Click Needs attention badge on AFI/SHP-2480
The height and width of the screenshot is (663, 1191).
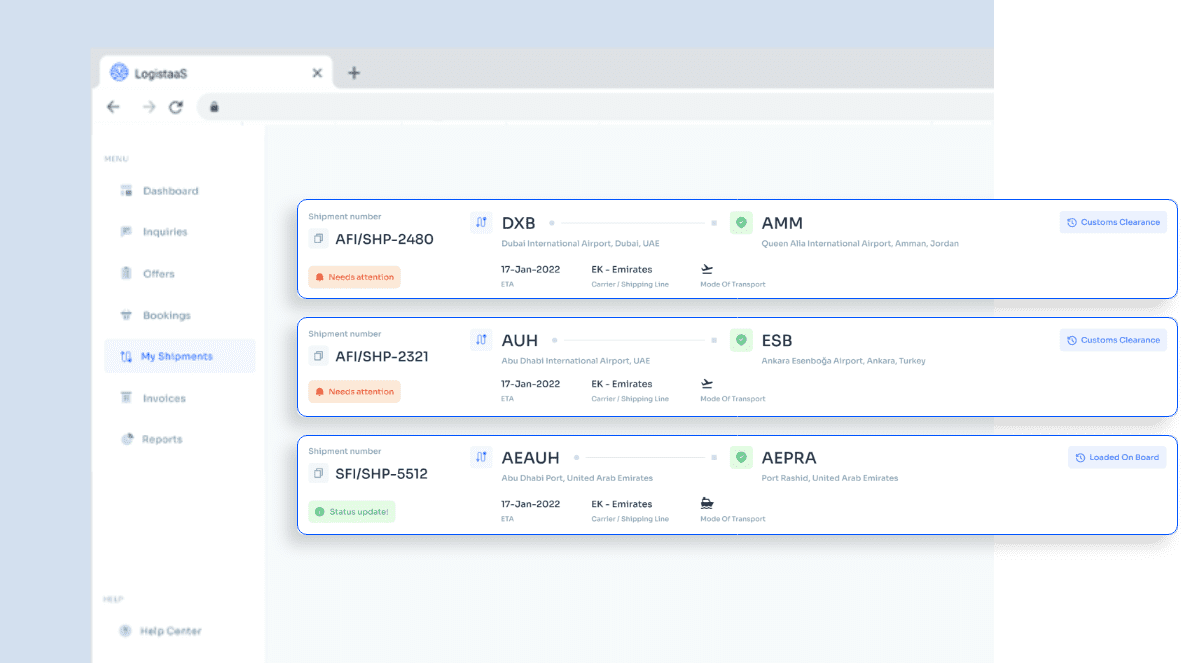354,277
